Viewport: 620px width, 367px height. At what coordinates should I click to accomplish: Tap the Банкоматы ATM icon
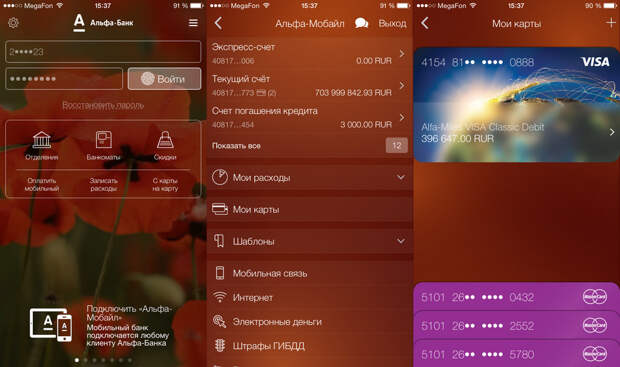pos(104,140)
